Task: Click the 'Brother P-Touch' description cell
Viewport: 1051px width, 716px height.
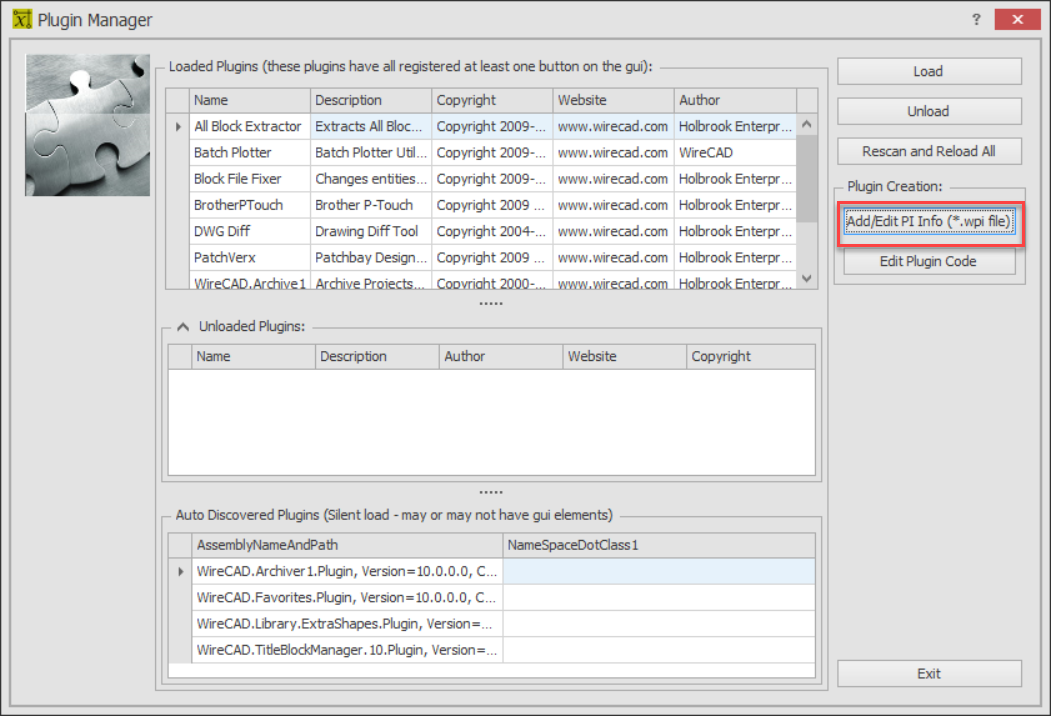Action: tap(371, 205)
